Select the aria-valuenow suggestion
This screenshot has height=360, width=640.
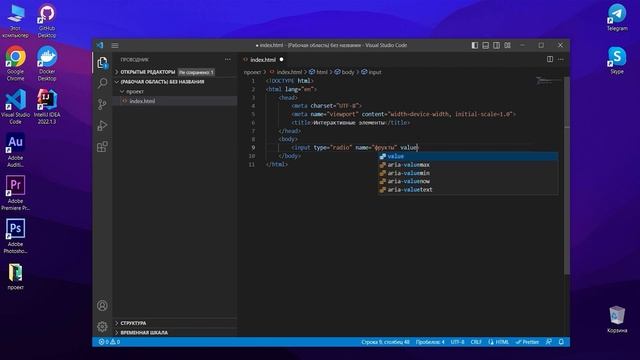pos(468,181)
